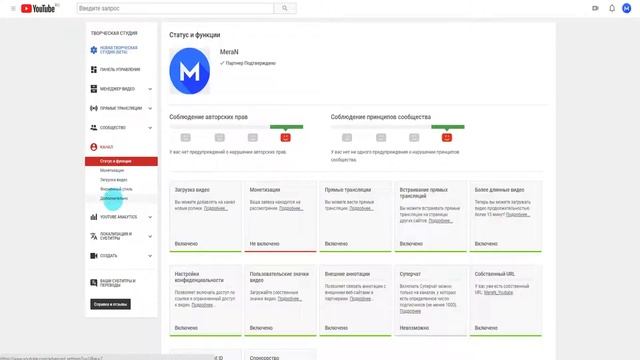
Task: Expand the Менеджер видео section
Action: [x=150, y=89]
